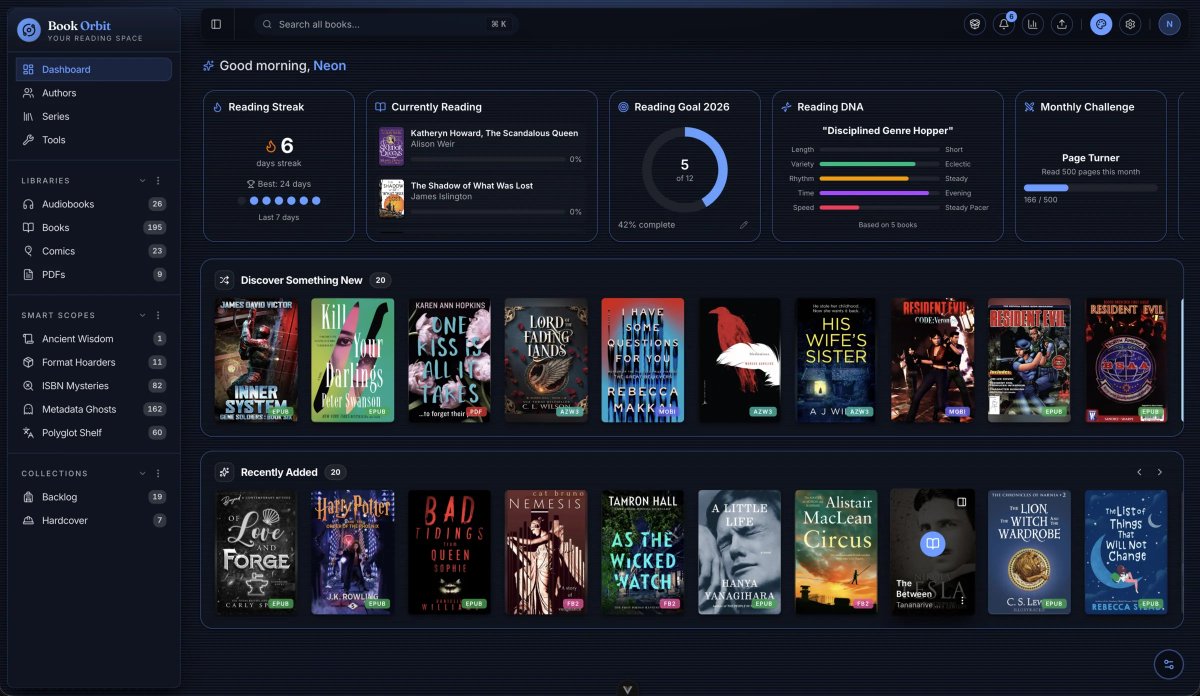Expand the bottom chevron handle
Screen dimensions: 1200x696
628,689
